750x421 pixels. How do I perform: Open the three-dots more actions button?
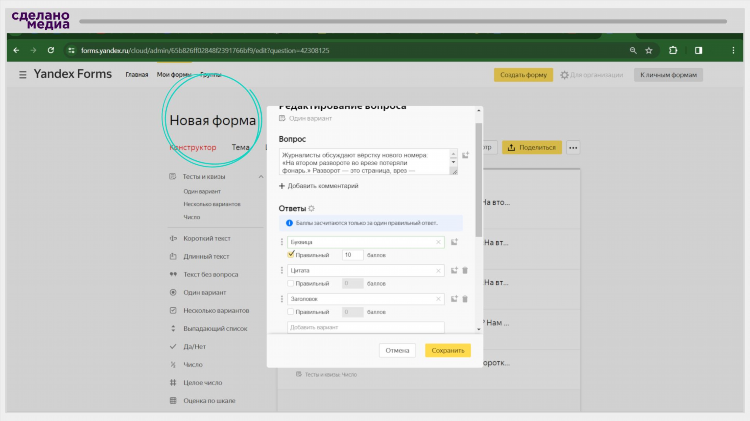click(573, 147)
